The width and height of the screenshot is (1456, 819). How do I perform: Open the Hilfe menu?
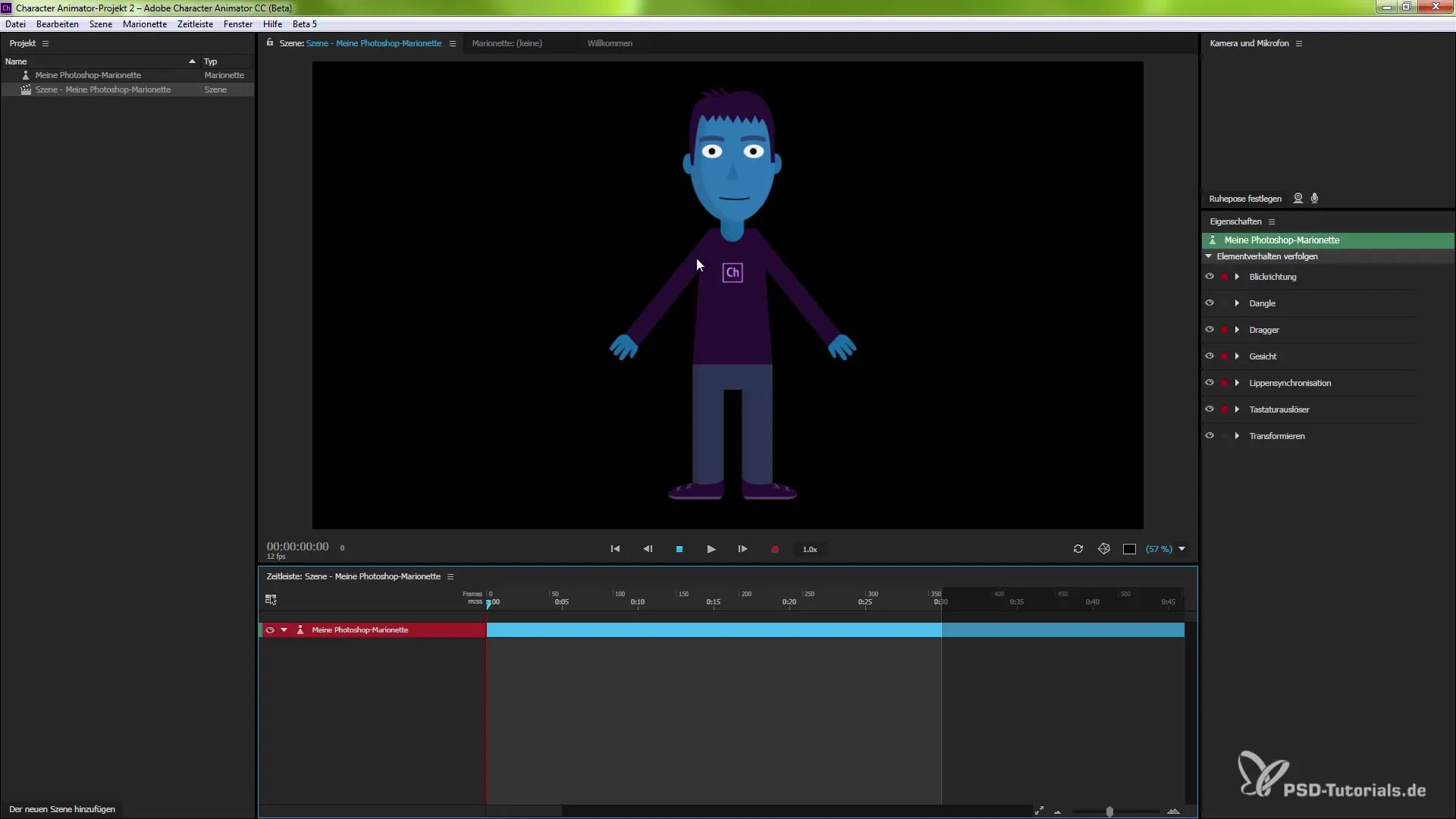pyautogui.click(x=272, y=24)
